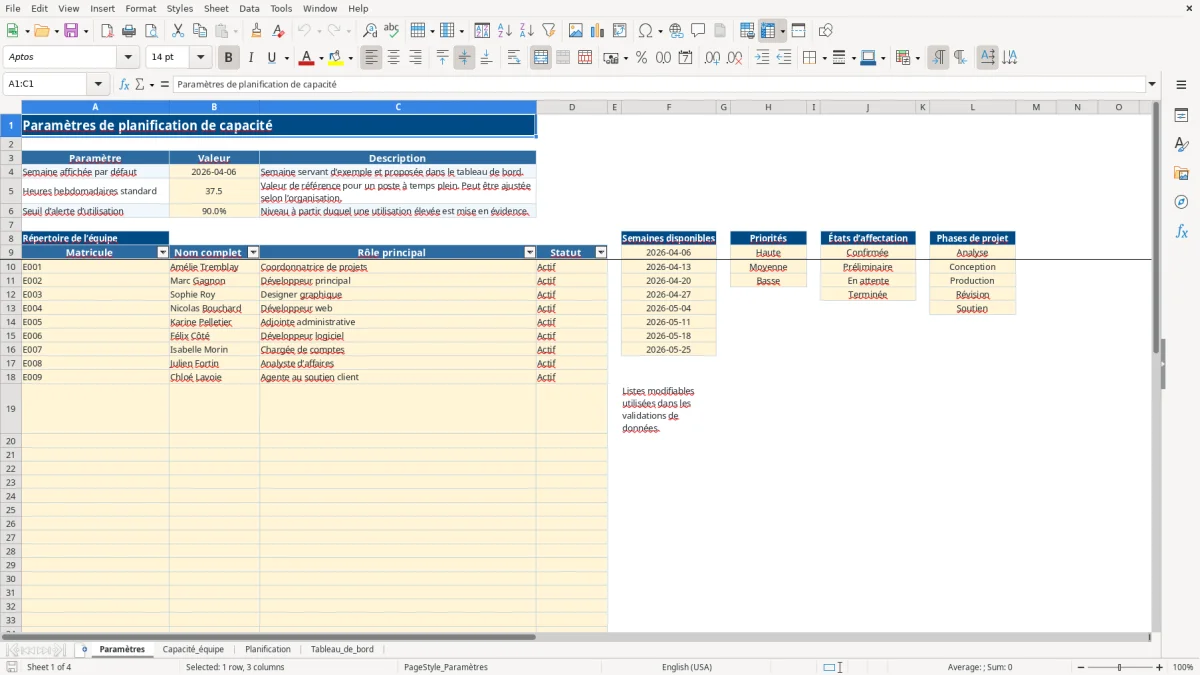This screenshot has height=675, width=1200.
Task: Open the font size dropdown
Action: 200,58
